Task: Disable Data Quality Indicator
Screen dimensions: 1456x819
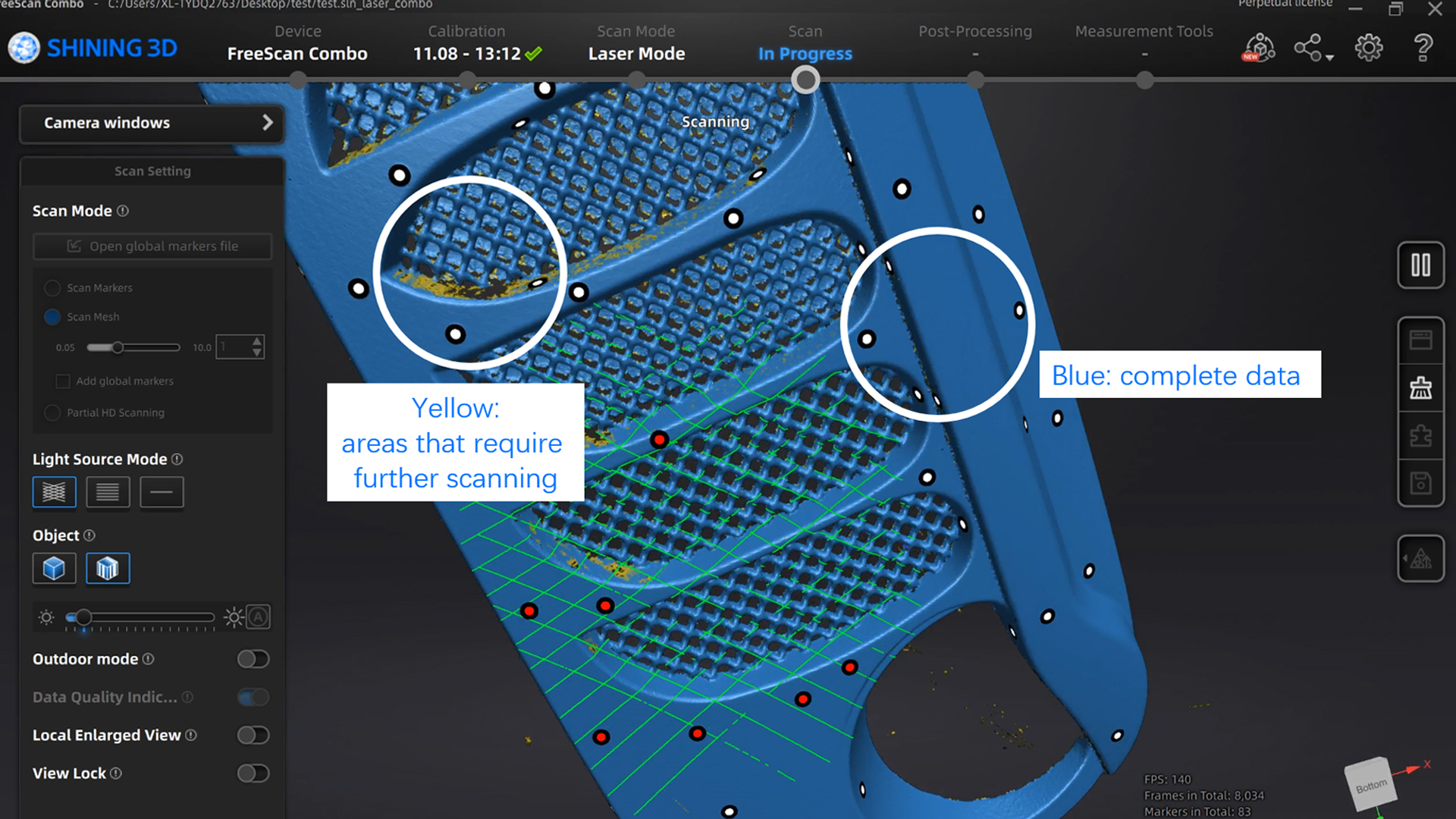Action: 253,697
